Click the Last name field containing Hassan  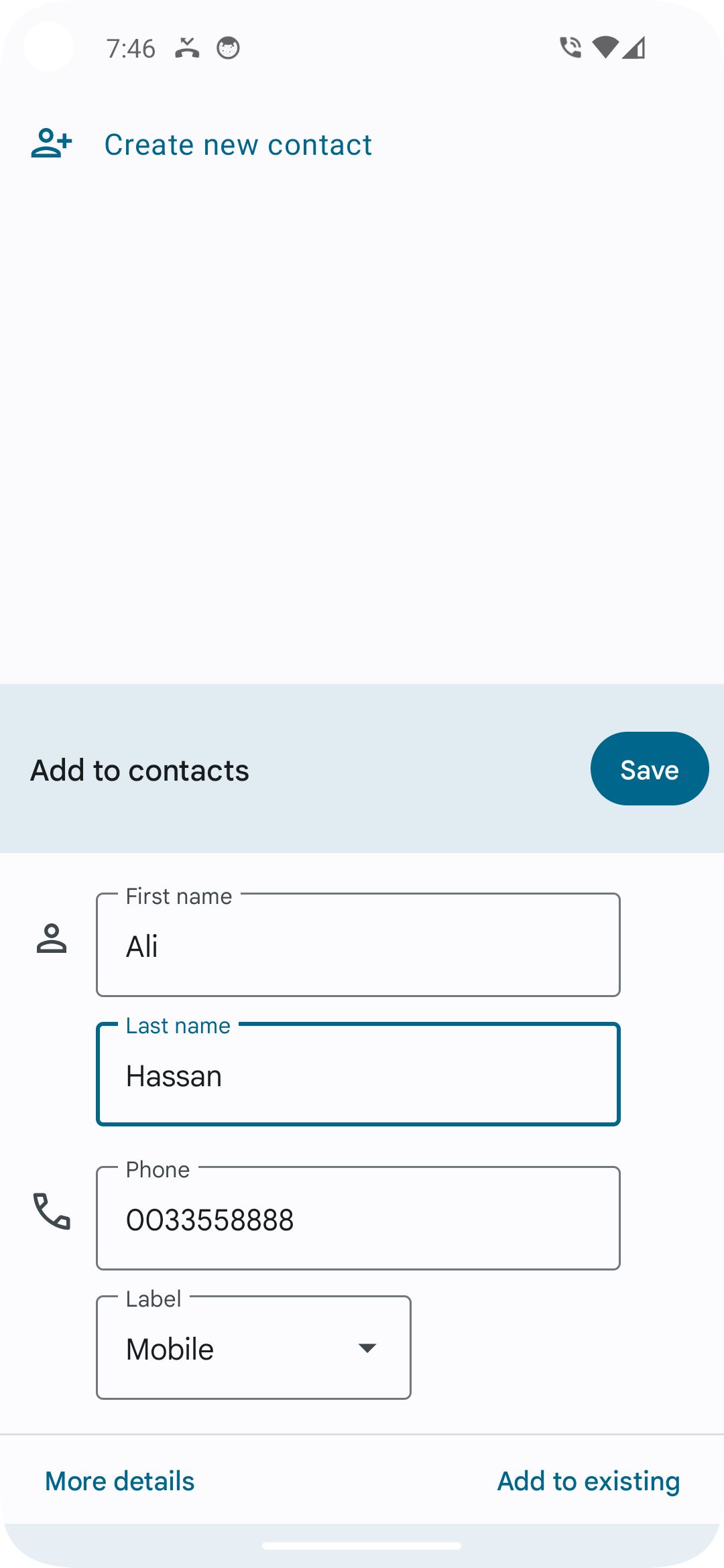coord(358,1075)
